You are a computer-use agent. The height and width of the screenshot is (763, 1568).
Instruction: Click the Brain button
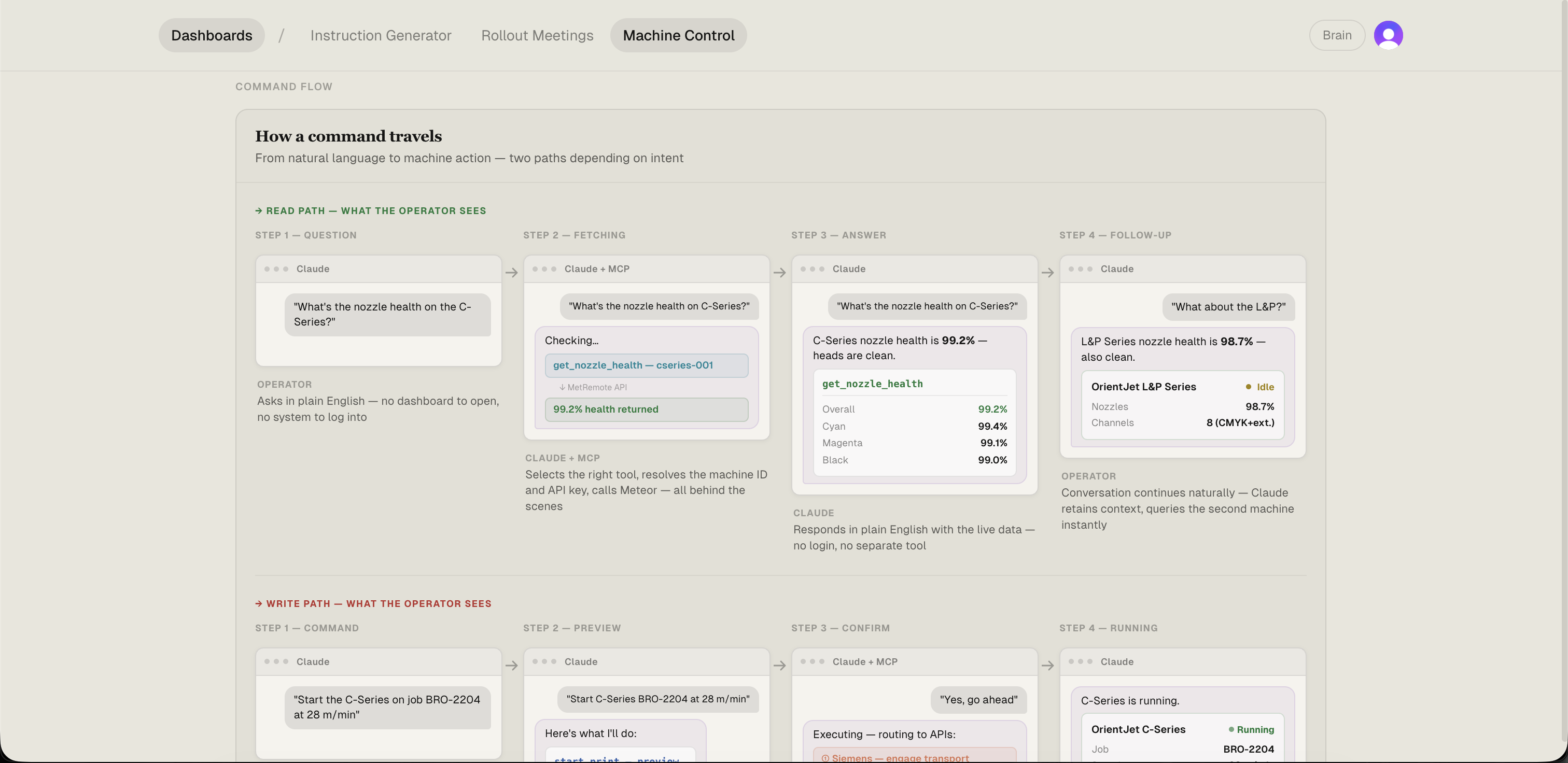click(1337, 35)
